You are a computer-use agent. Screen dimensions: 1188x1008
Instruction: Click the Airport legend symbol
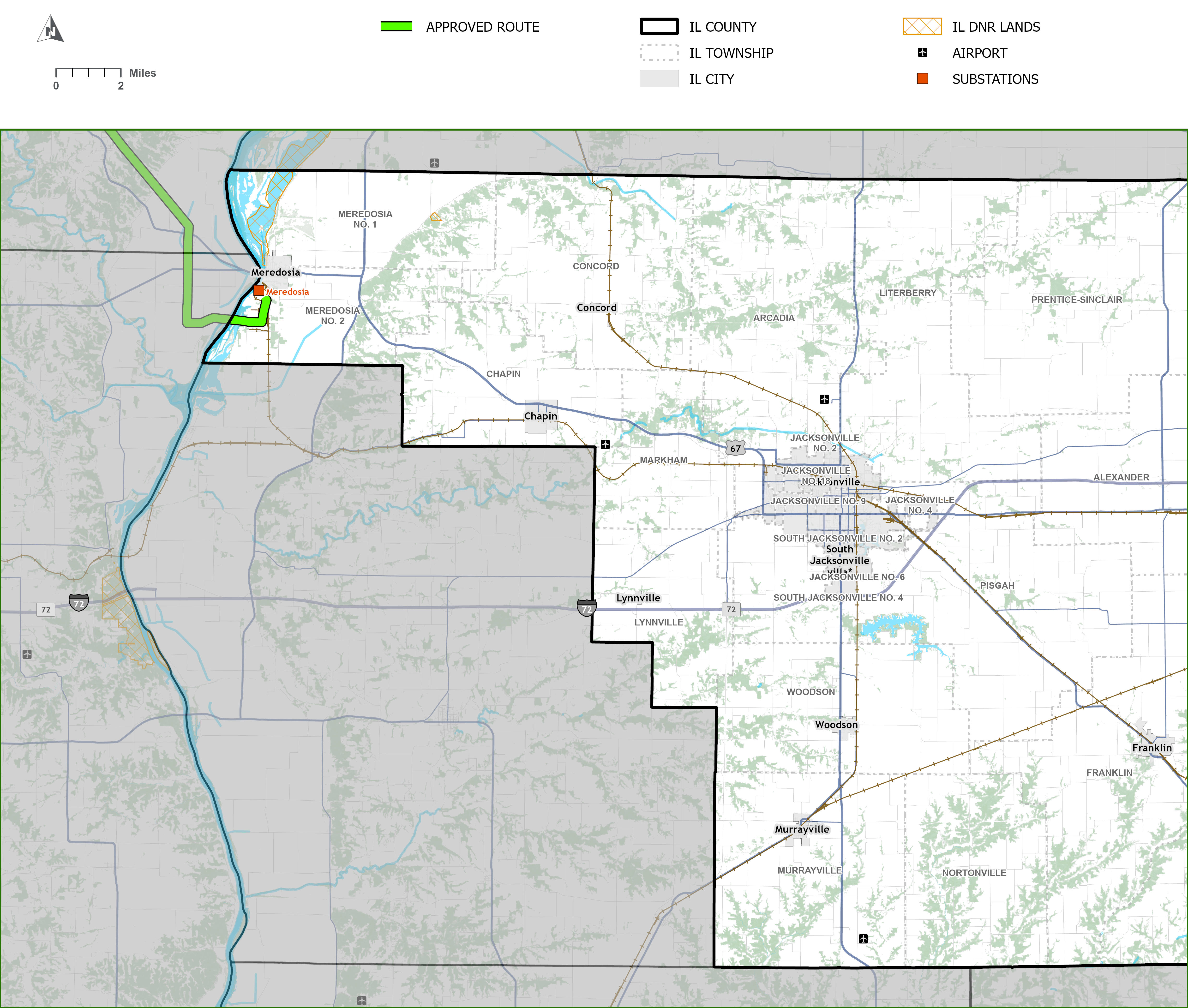(x=922, y=53)
